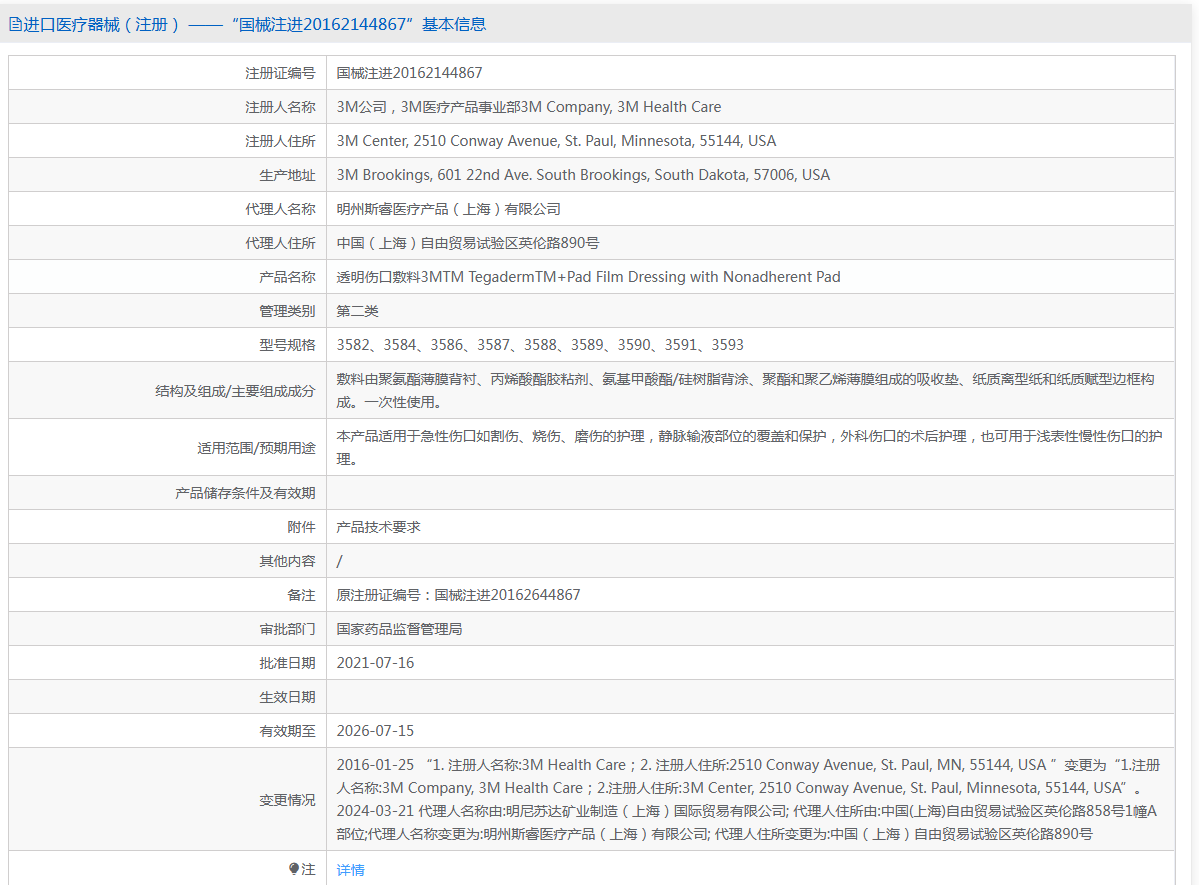Click the 代理人住所 label
The height and width of the screenshot is (885, 1199).
tap(280, 242)
